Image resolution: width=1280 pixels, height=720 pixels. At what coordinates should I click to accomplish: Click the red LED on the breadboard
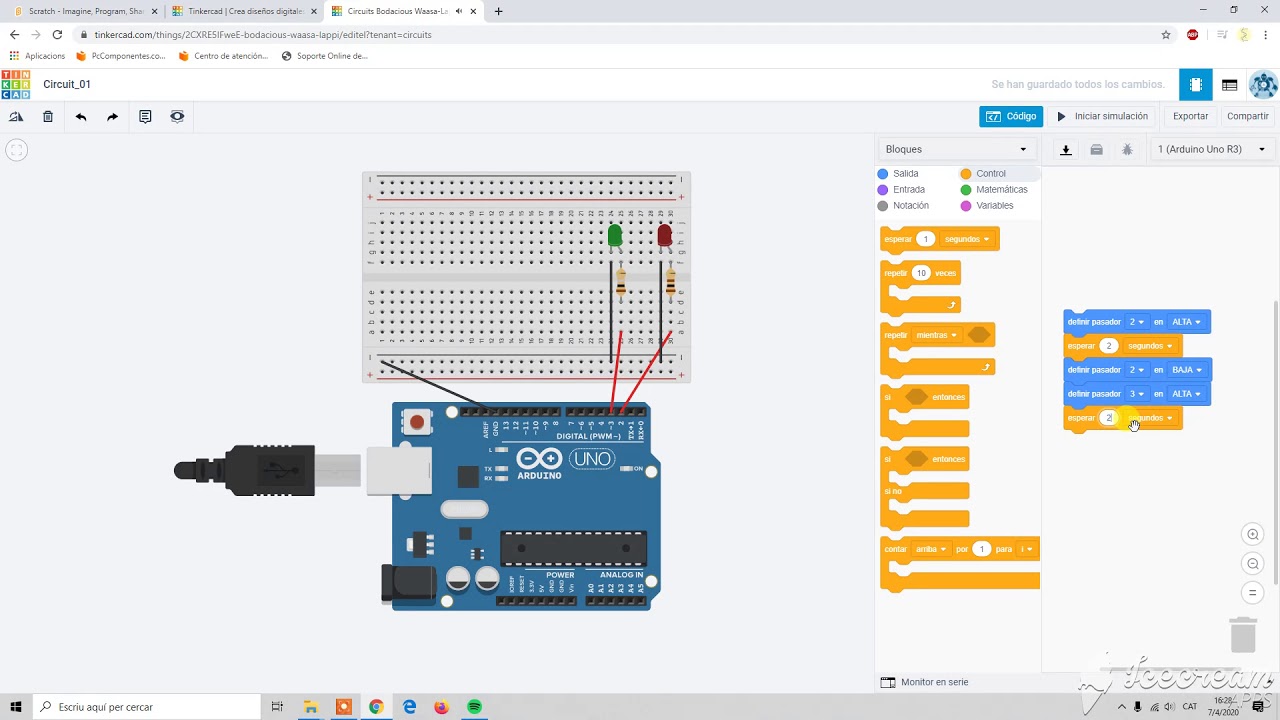[665, 236]
